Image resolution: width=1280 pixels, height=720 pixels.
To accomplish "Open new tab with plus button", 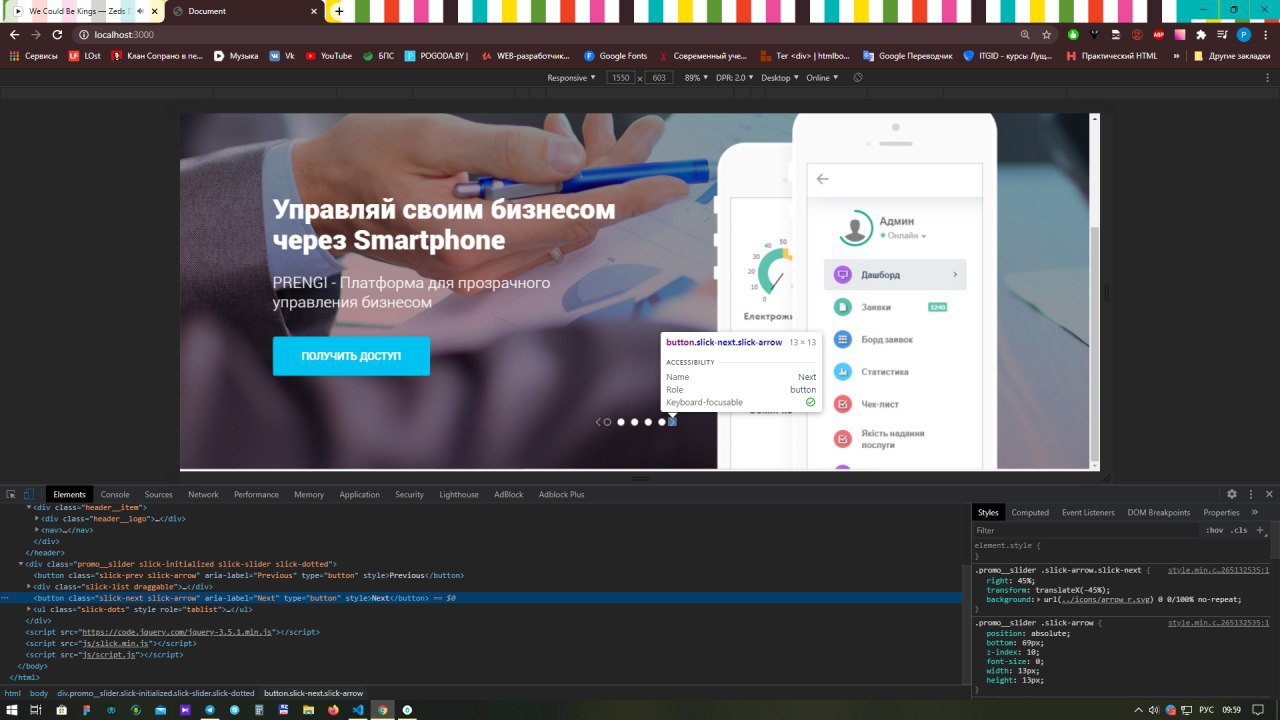I will pyautogui.click(x=339, y=11).
